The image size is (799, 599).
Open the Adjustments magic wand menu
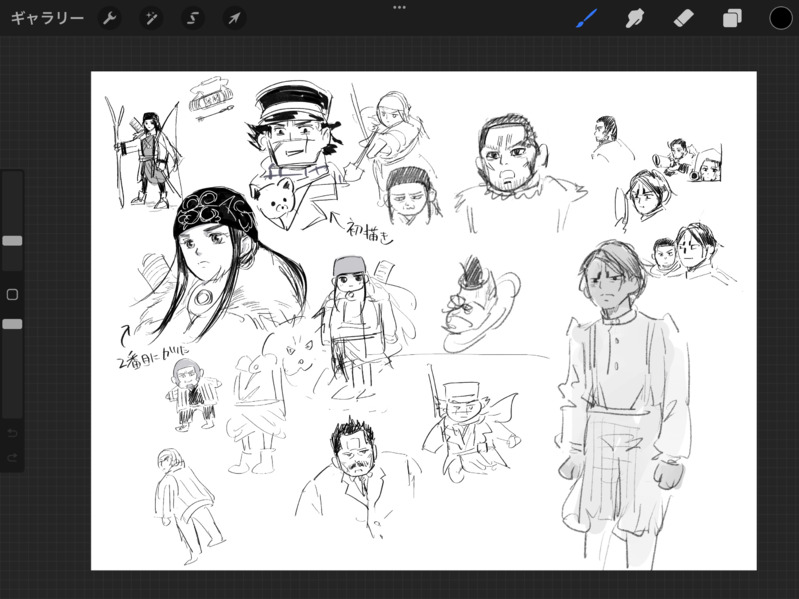click(x=151, y=19)
